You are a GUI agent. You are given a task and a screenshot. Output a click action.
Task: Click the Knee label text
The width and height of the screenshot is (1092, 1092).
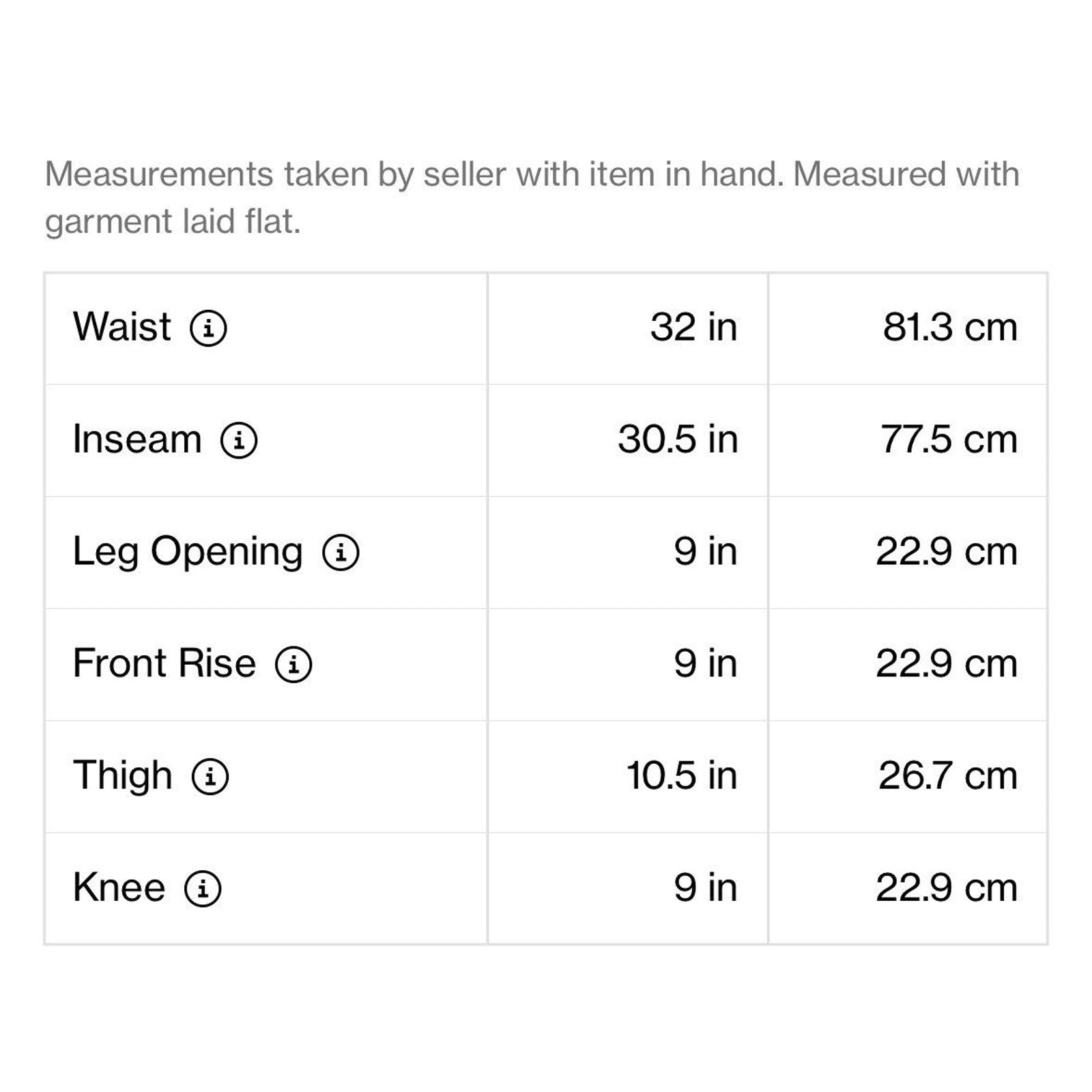click(x=119, y=888)
